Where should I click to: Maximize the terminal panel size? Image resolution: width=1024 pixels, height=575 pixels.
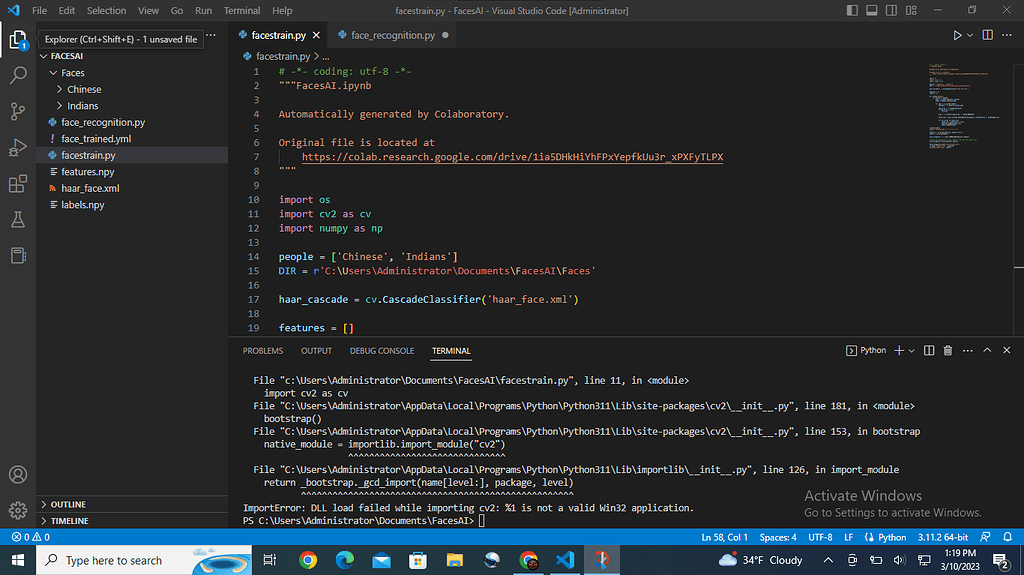pyautogui.click(x=987, y=351)
